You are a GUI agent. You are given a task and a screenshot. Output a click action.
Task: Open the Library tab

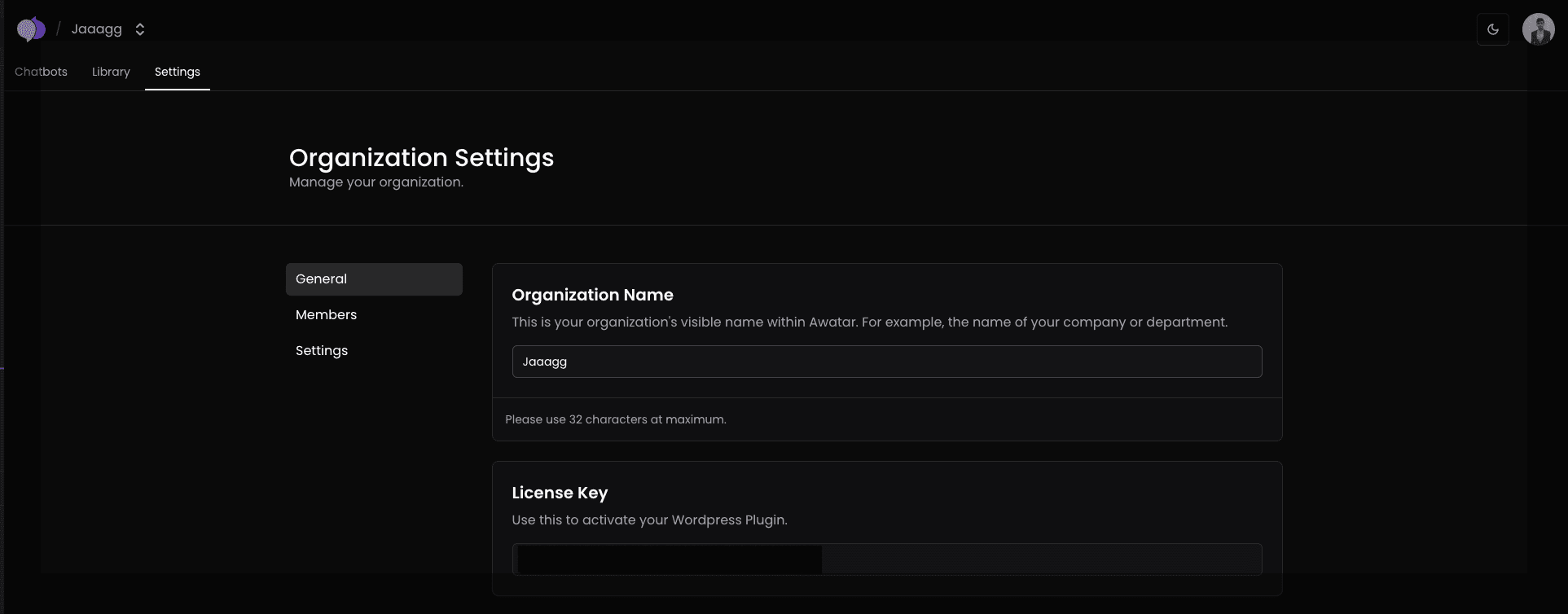pos(111,72)
